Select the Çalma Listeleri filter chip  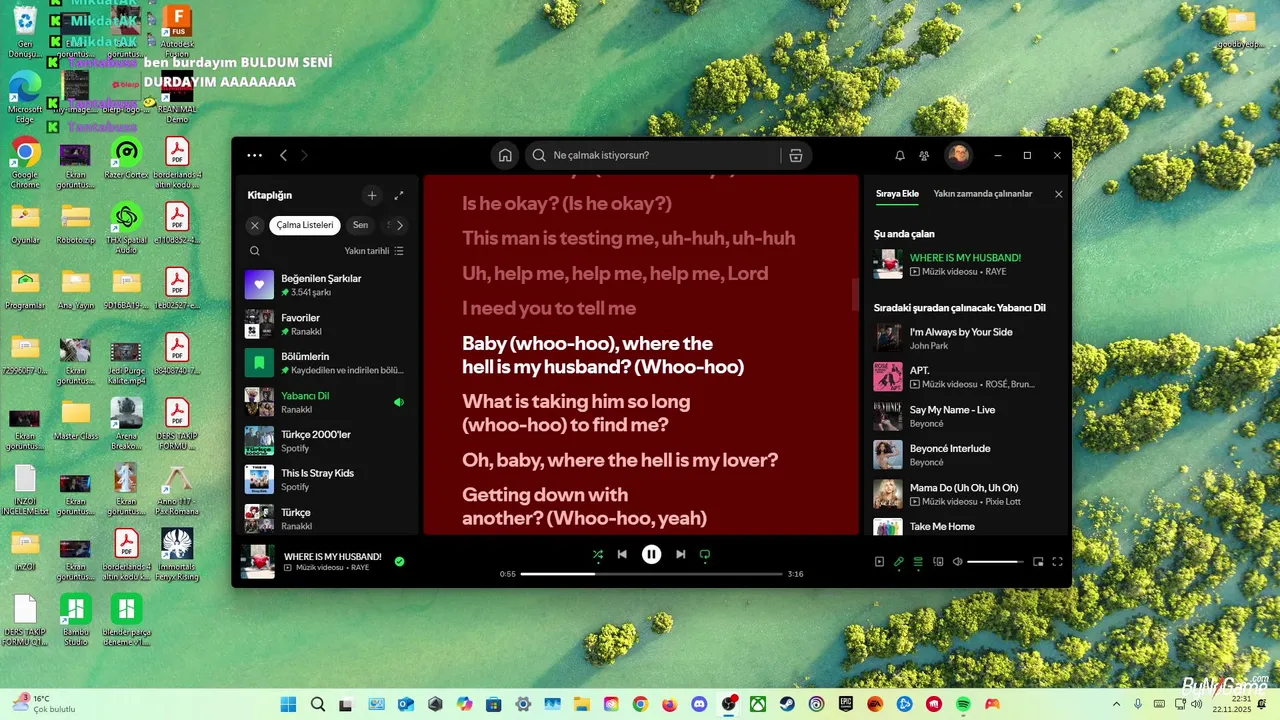tap(305, 225)
